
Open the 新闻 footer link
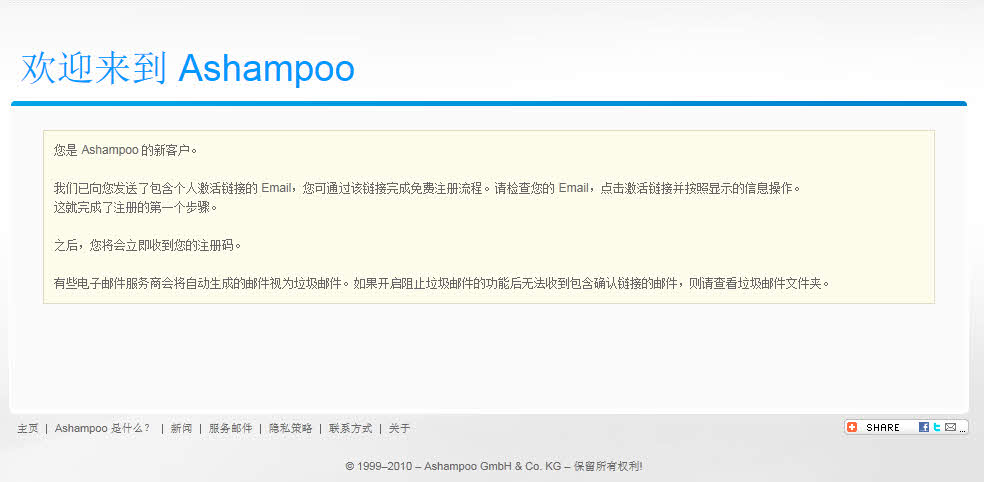(x=181, y=428)
